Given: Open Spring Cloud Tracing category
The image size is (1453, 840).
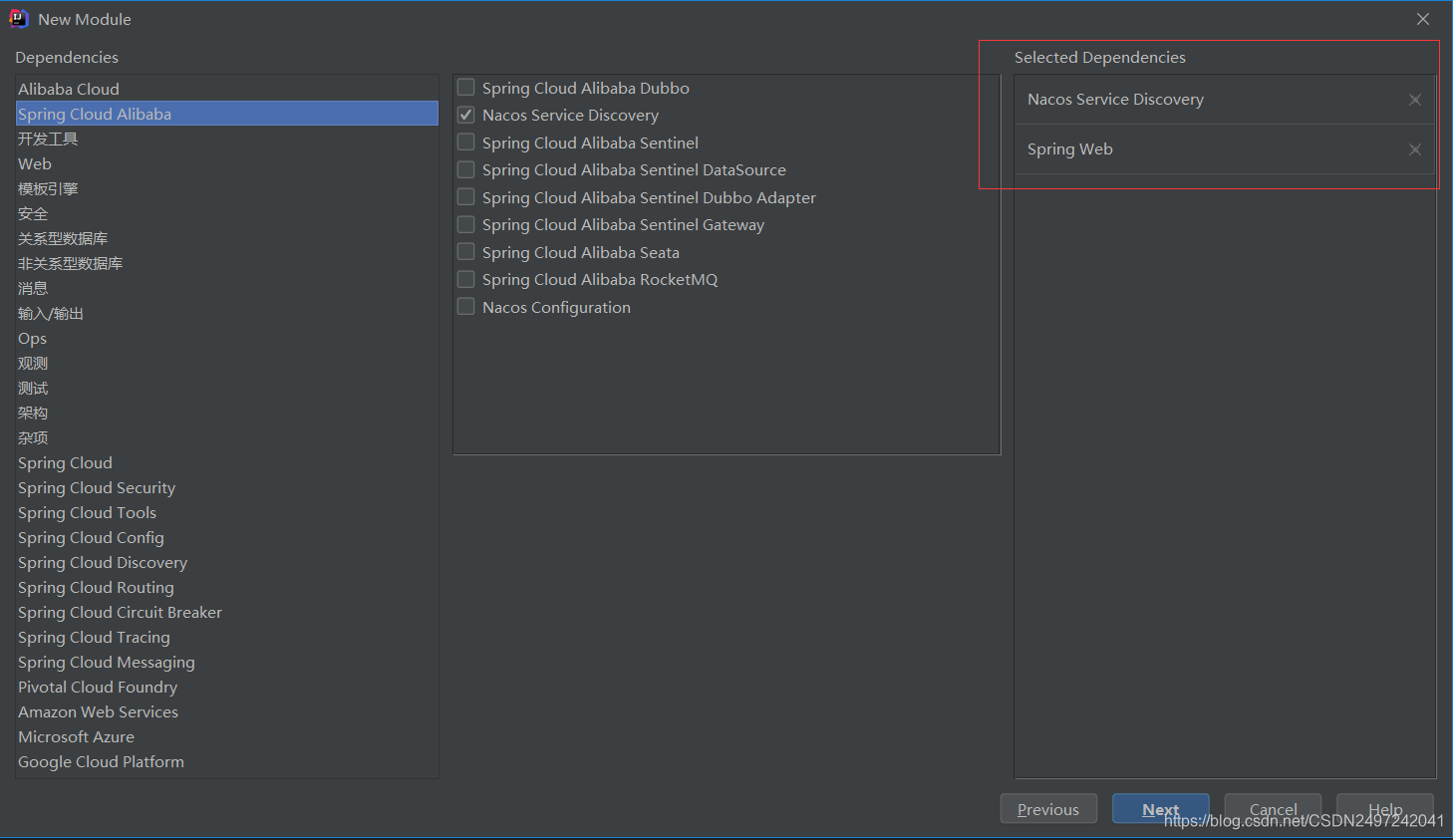Looking at the screenshot, I should tap(227, 637).
